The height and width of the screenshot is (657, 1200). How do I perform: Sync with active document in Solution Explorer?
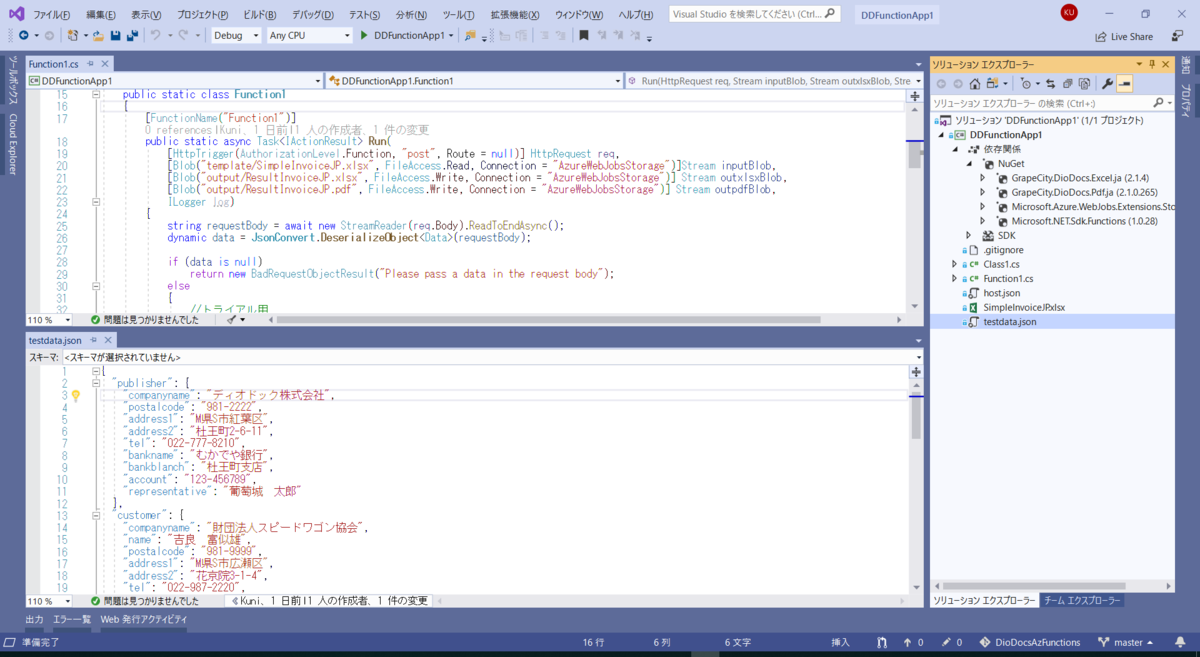point(1052,83)
